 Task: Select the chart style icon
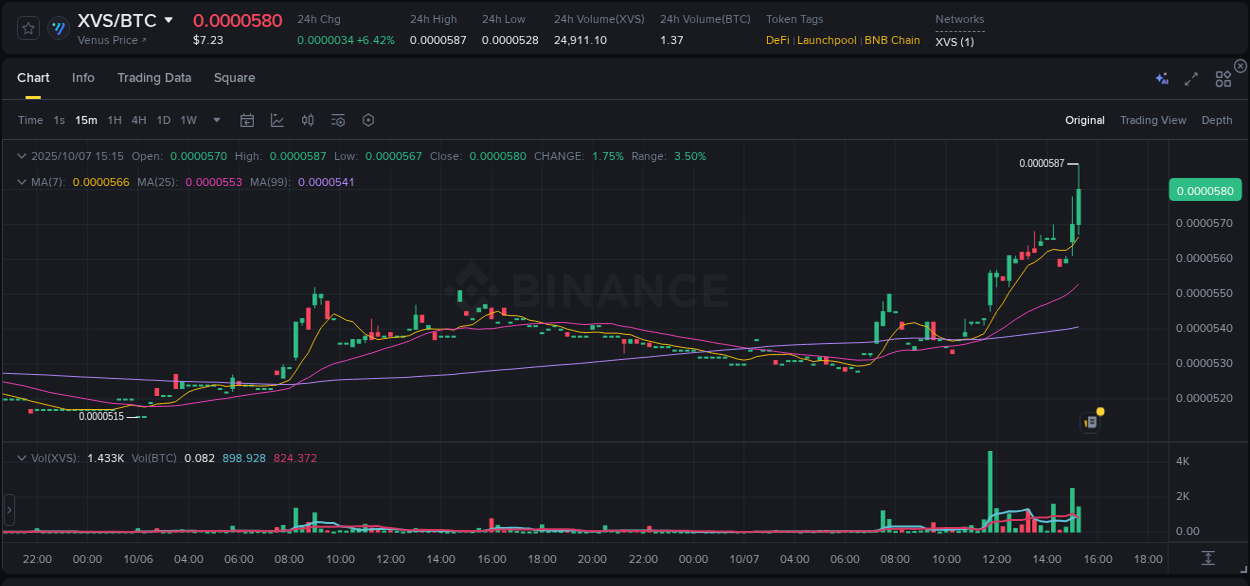[x=275, y=120]
